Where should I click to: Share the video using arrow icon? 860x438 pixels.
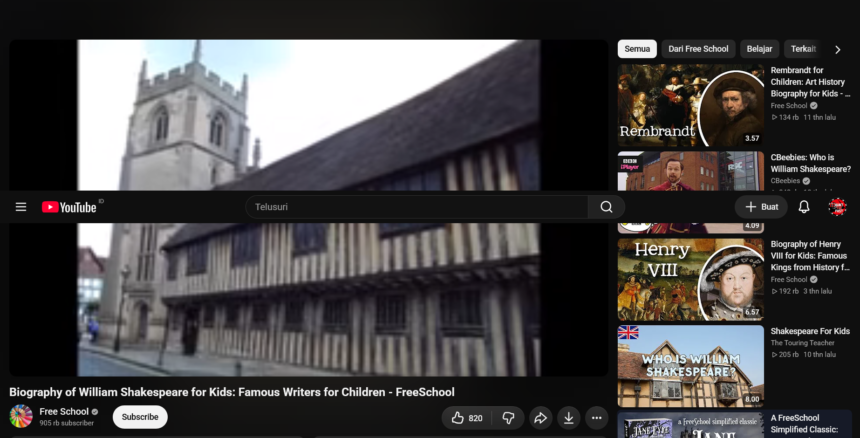tap(540, 418)
